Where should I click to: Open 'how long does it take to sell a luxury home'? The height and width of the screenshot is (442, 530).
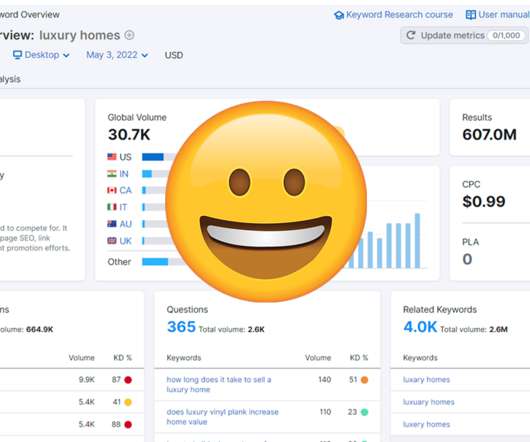[x=219, y=385]
